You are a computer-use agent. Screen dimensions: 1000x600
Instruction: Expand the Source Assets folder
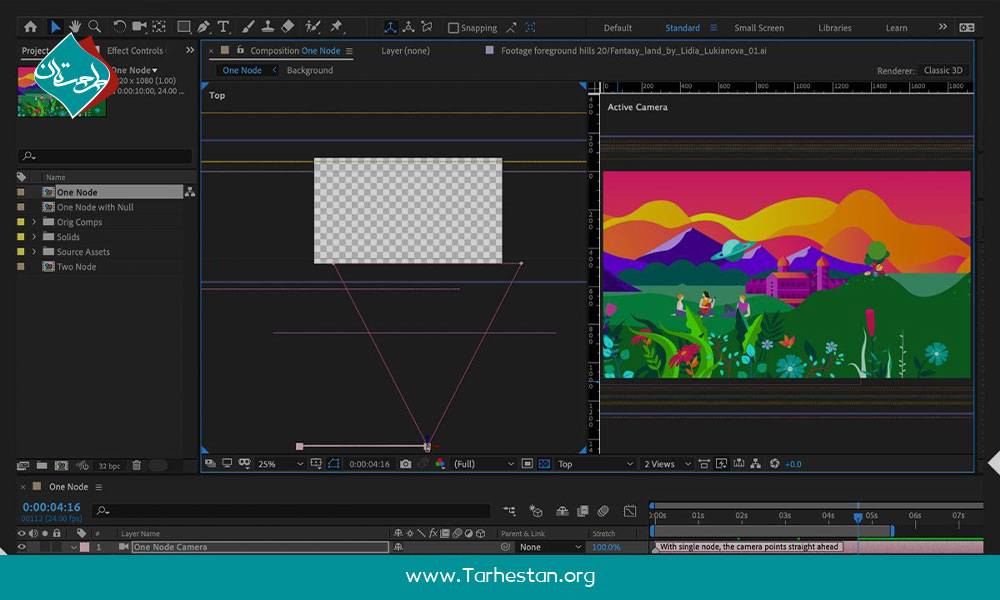pos(34,251)
